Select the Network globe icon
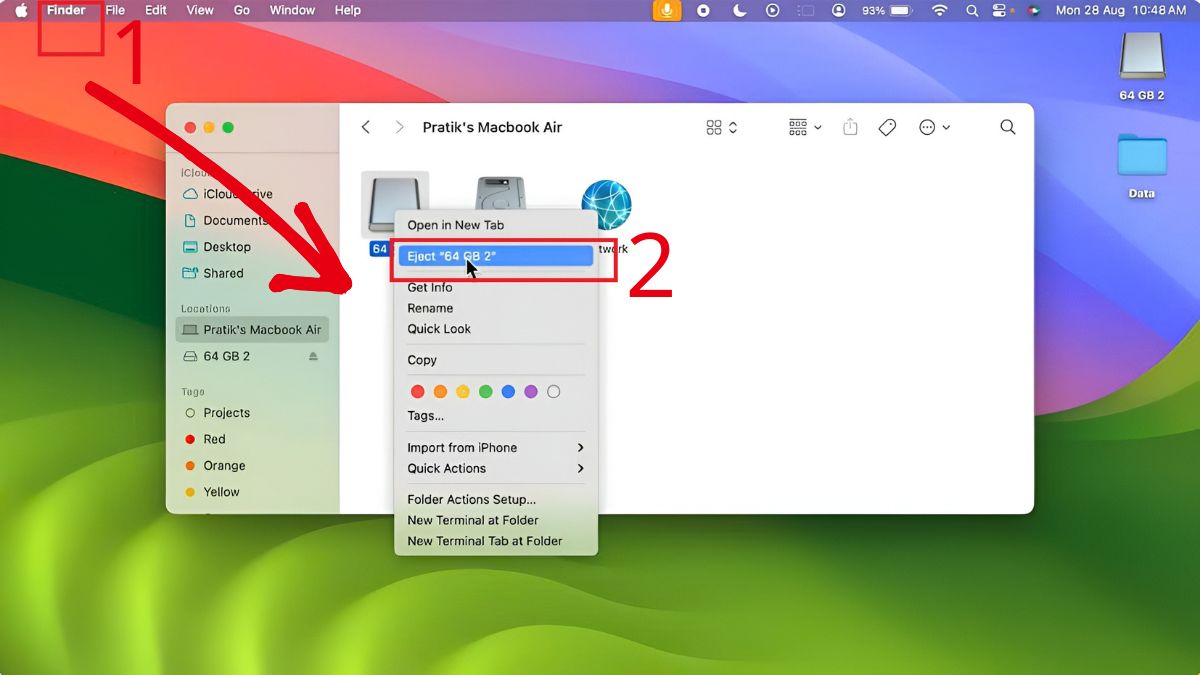 (606, 204)
